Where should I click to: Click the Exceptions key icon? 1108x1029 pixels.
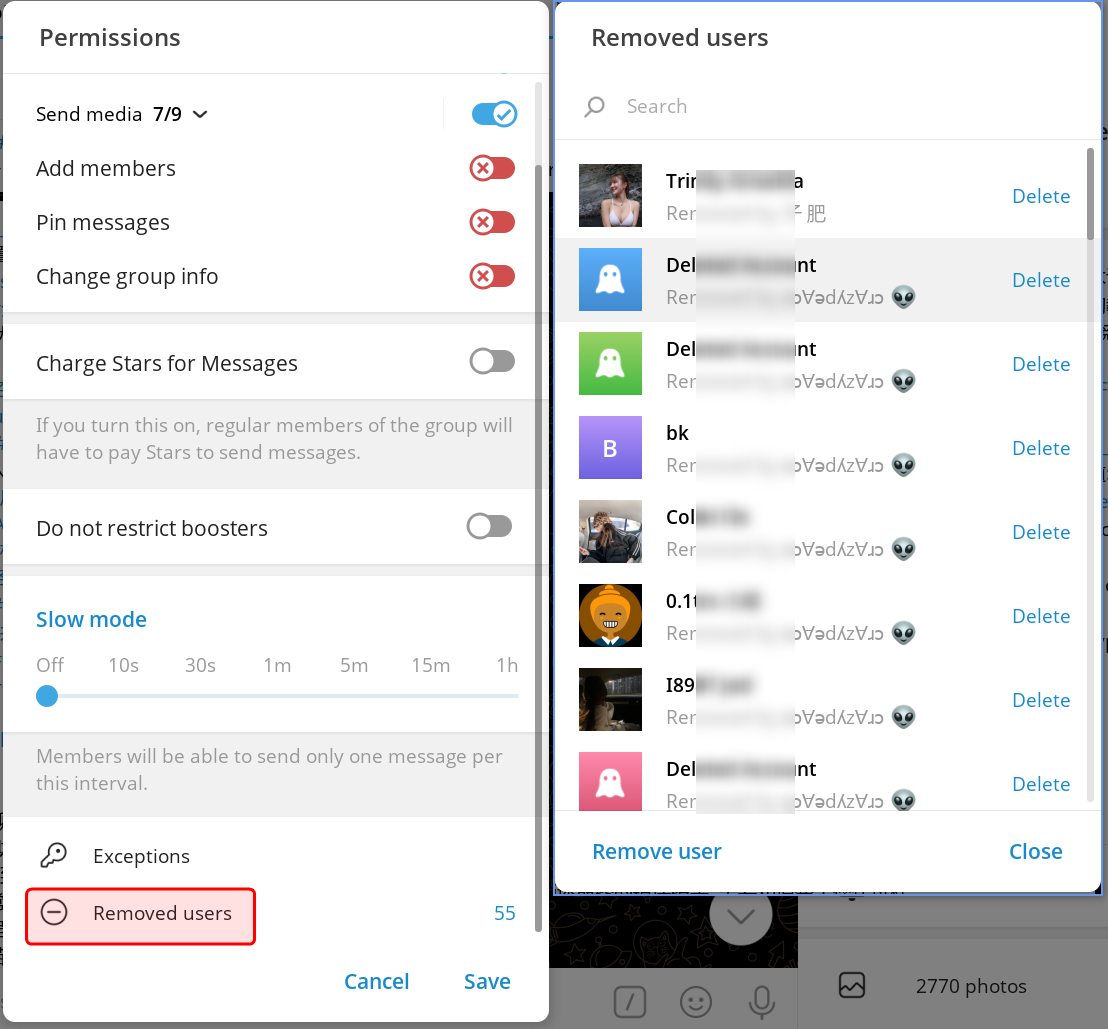coord(54,856)
